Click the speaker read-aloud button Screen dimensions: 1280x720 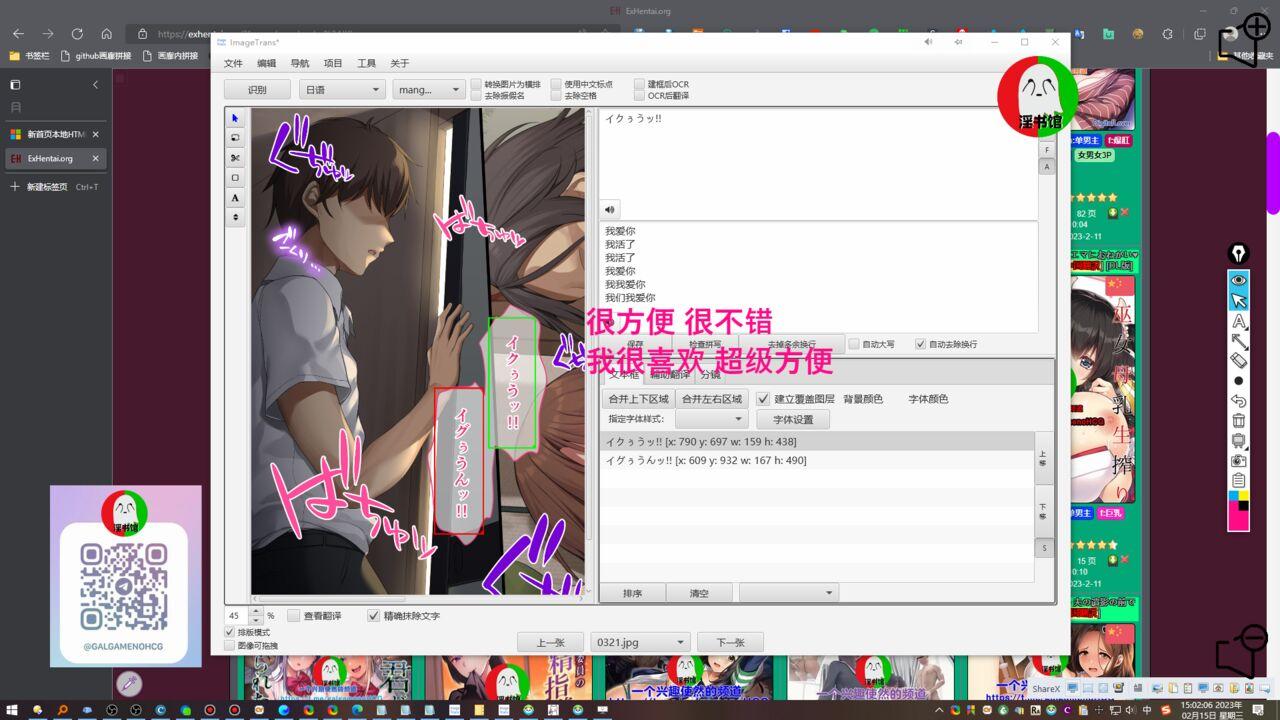pyautogui.click(x=610, y=210)
